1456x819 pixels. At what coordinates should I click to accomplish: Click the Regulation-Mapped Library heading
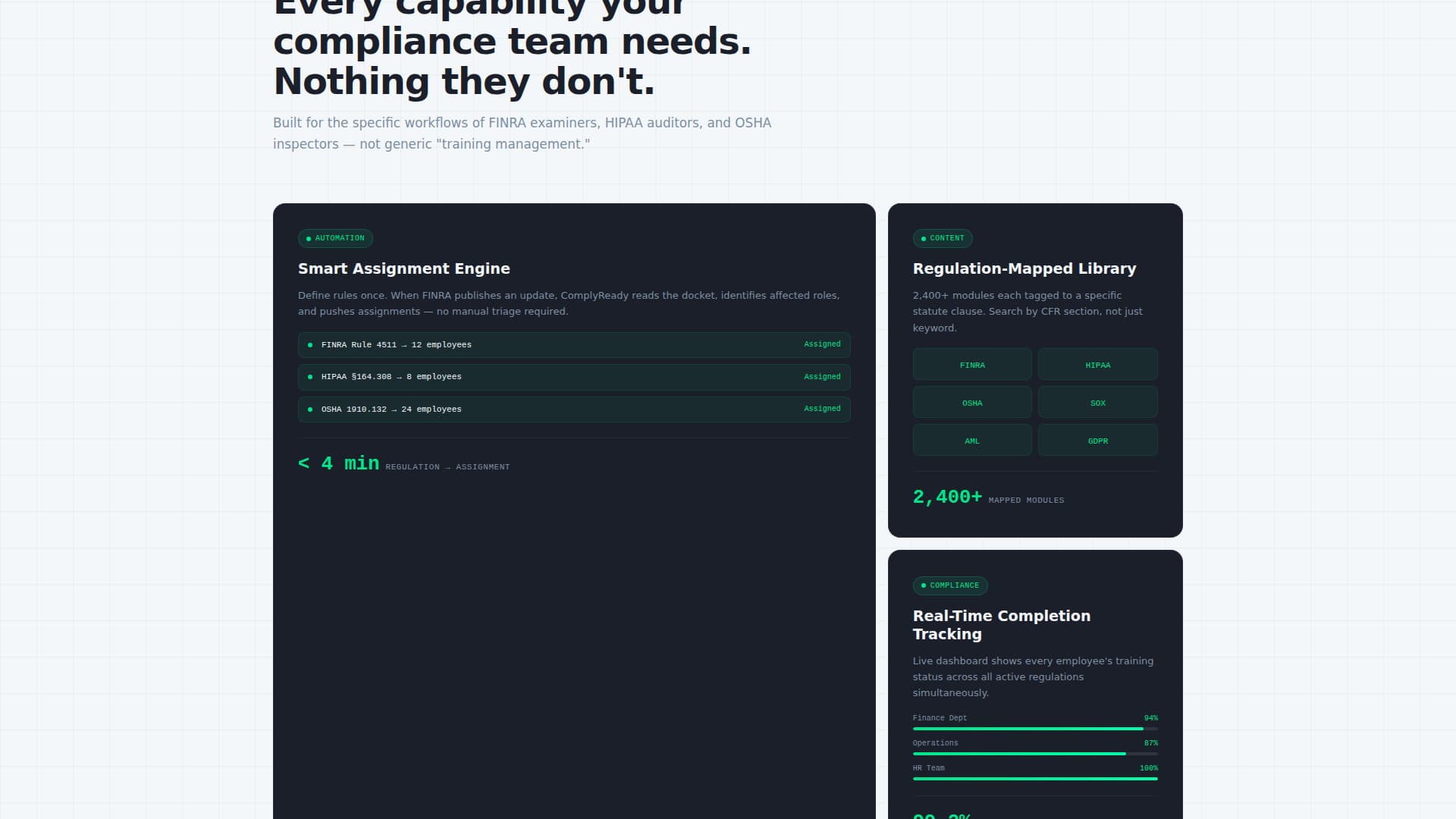coord(1025,268)
